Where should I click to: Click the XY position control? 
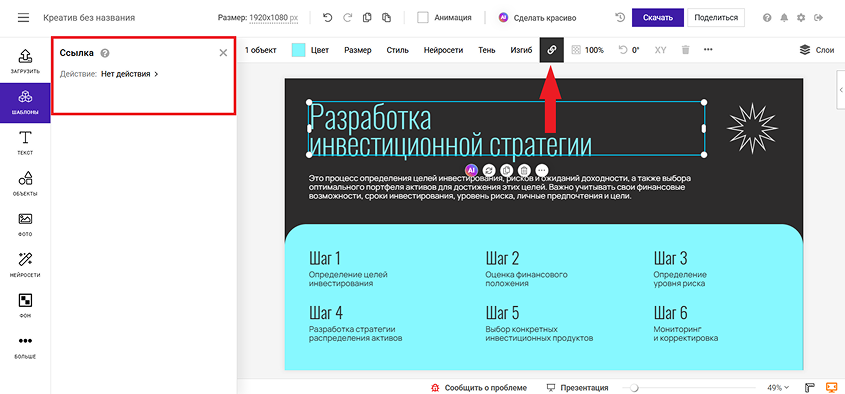pos(661,50)
